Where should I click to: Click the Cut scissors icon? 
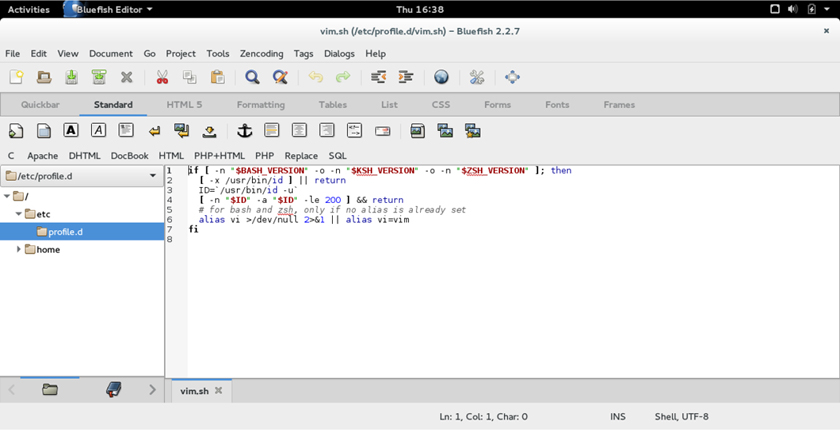coord(161,77)
